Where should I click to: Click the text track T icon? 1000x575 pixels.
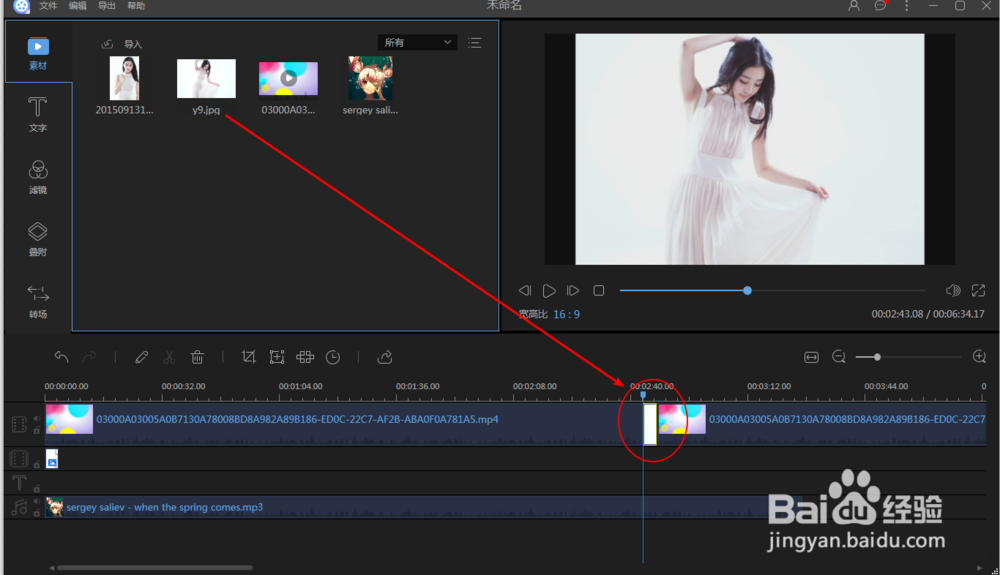[19, 483]
